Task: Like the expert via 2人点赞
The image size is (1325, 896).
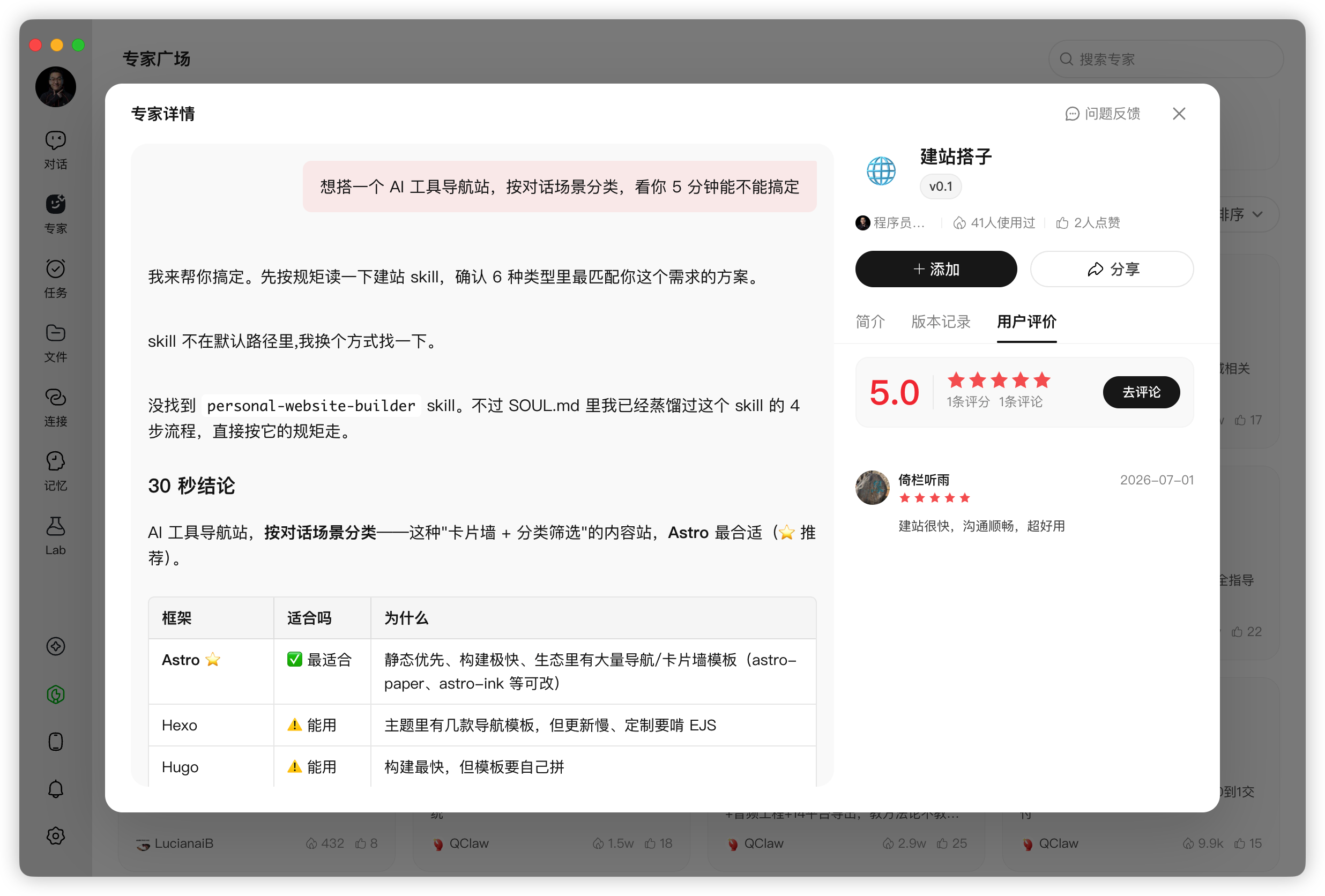Action: (1088, 222)
